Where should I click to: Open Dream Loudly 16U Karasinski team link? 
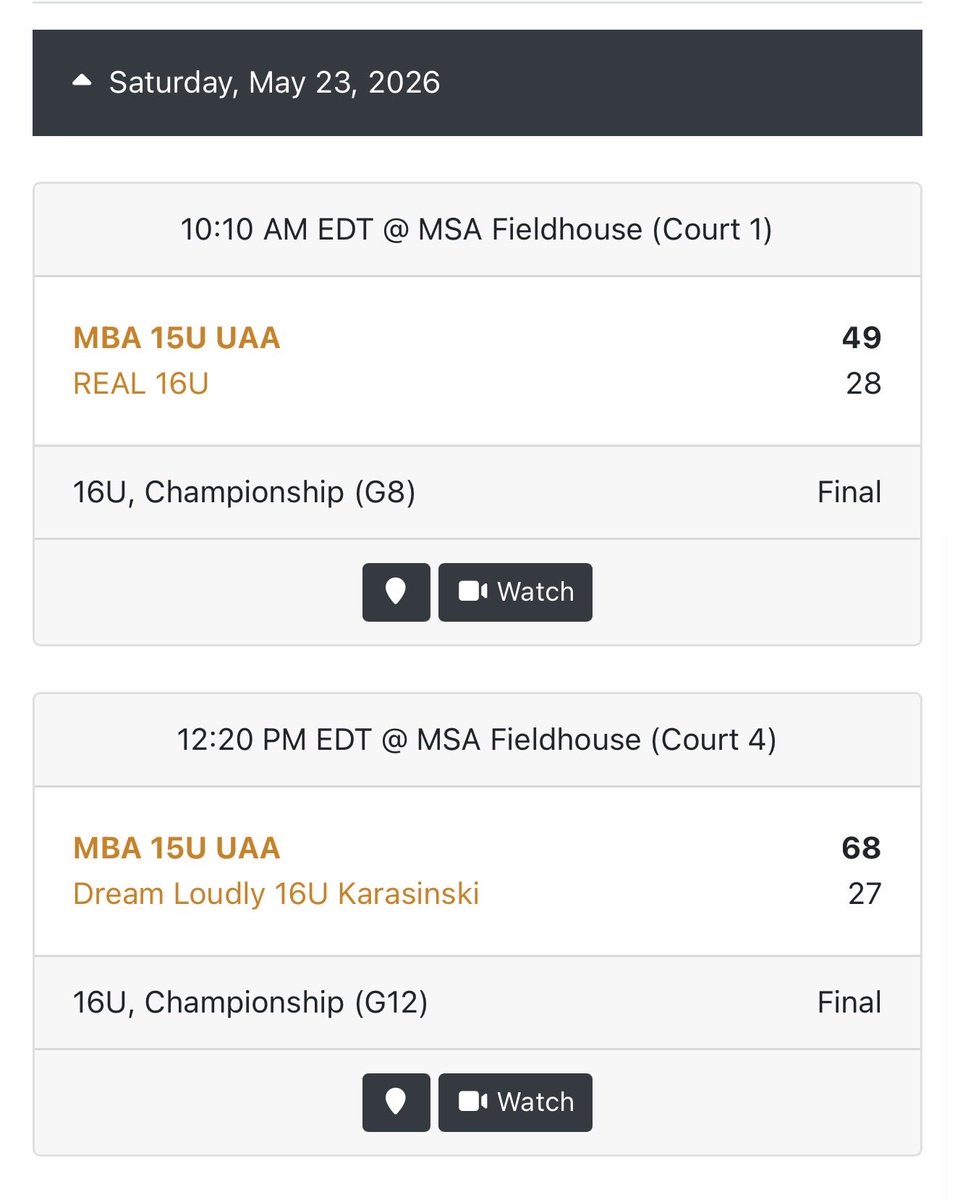pos(276,893)
